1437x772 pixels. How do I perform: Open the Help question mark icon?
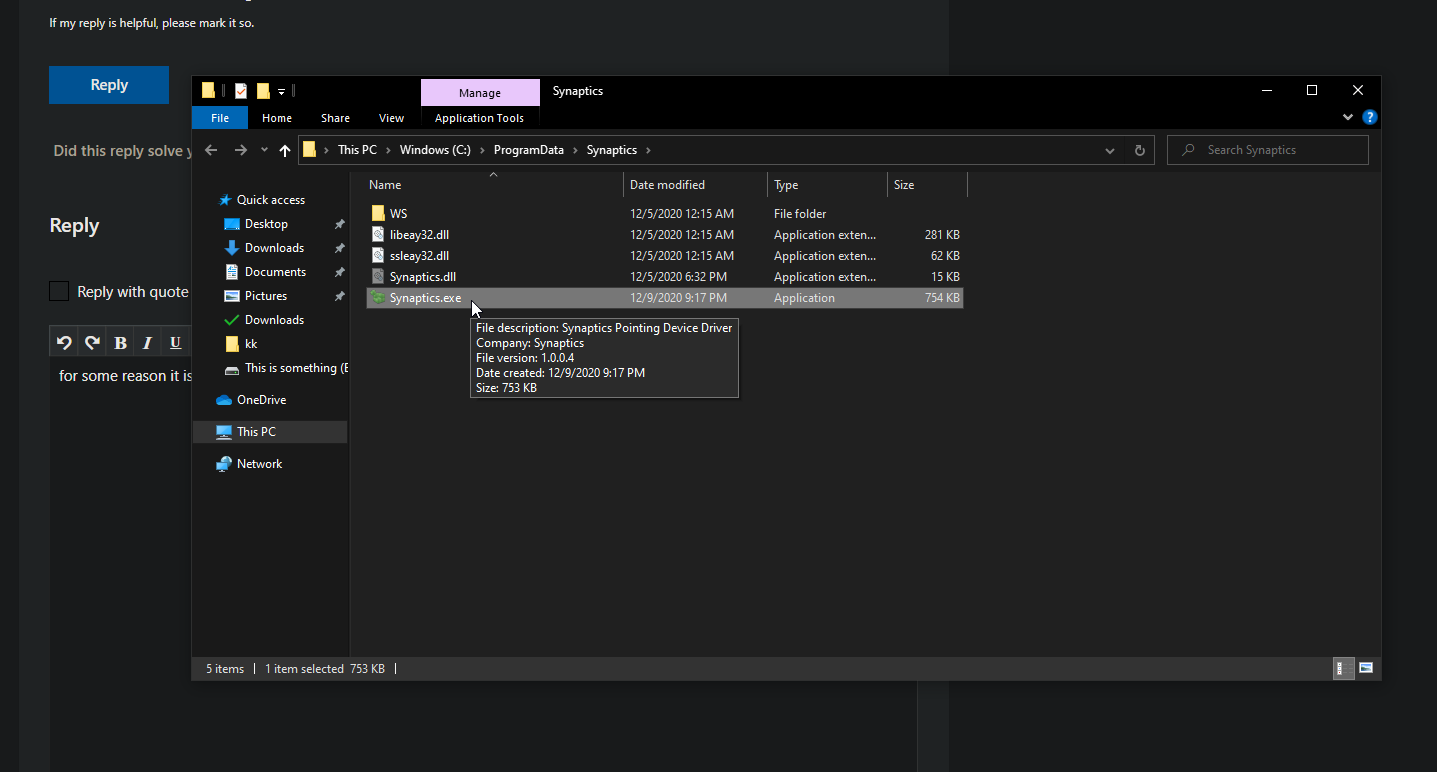pyautogui.click(x=1370, y=117)
